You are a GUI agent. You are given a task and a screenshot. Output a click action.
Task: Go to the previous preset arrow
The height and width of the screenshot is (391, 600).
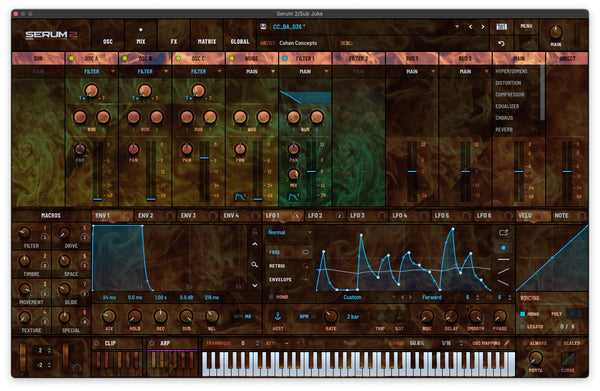click(470, 27)
